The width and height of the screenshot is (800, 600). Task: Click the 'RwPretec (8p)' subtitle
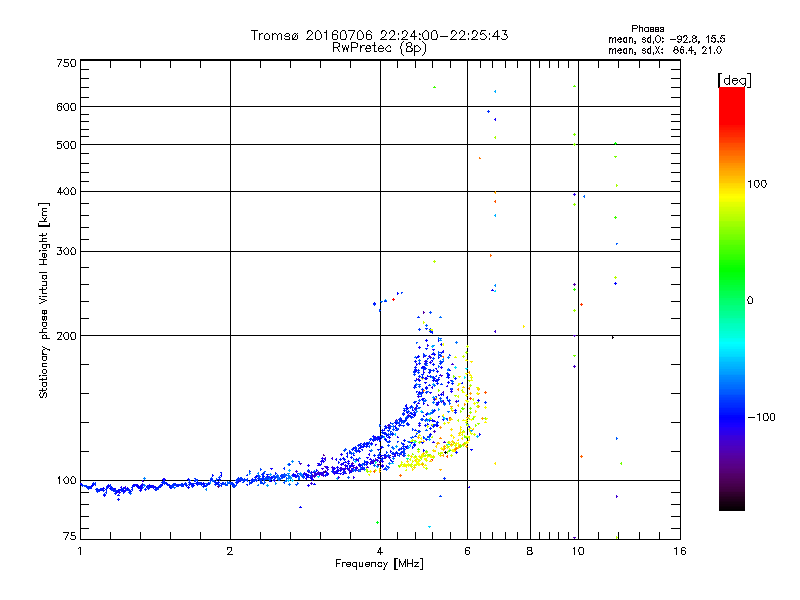coord(379,48)
